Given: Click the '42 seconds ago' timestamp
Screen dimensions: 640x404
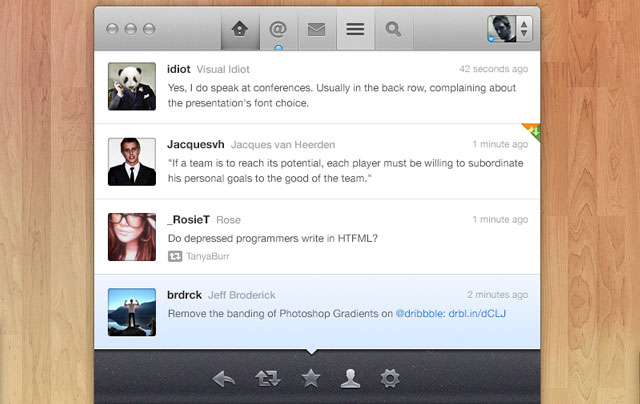Looking at the screenshot, I should click(493, 69).
